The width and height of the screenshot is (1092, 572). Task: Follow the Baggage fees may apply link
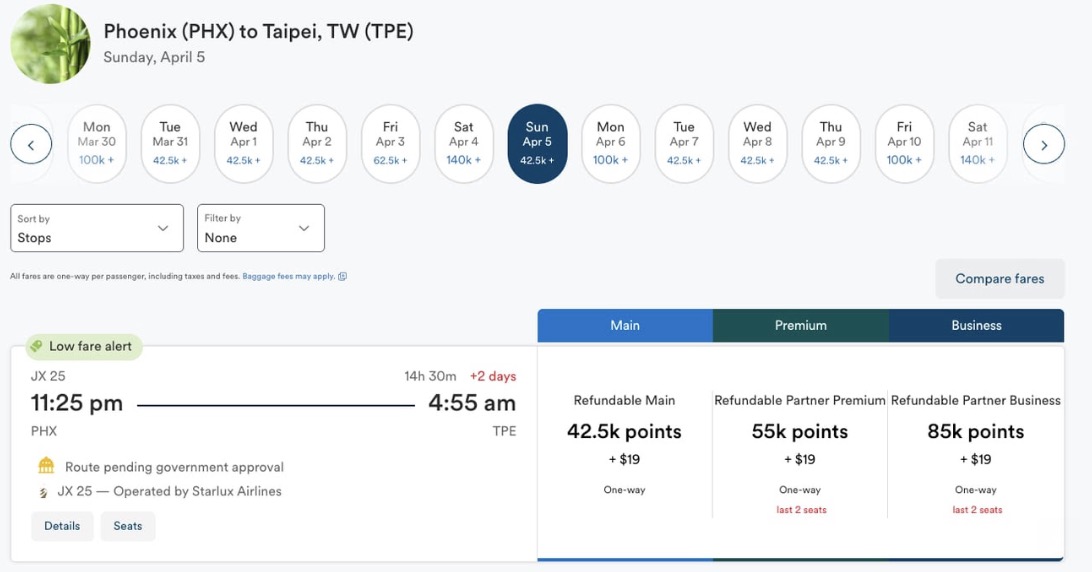tap(288, 276)
